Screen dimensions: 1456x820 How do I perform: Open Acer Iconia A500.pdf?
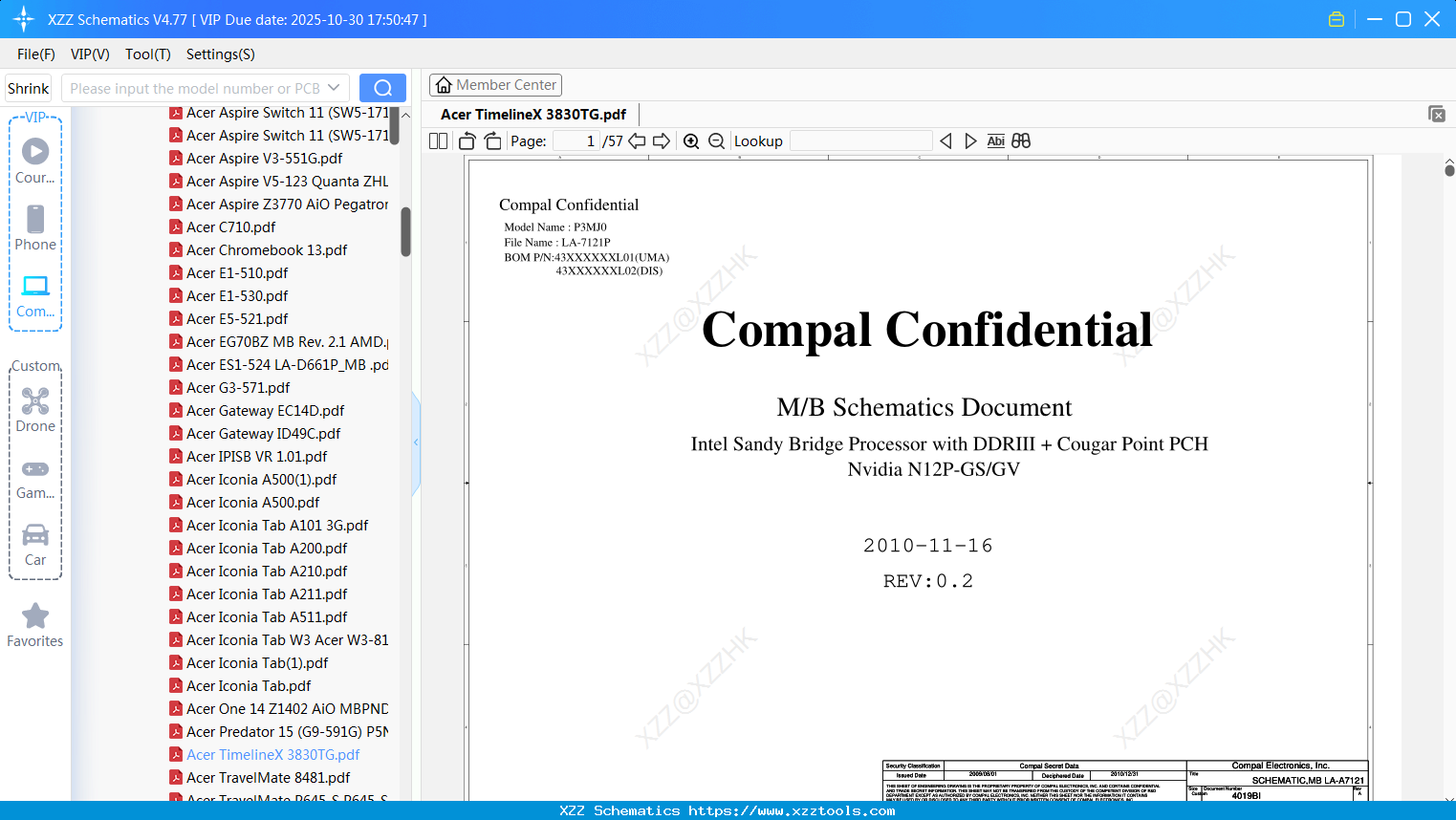252,503
